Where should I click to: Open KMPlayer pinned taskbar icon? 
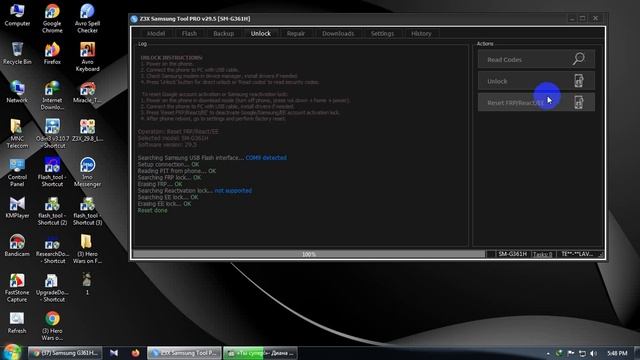coord(114,353)
